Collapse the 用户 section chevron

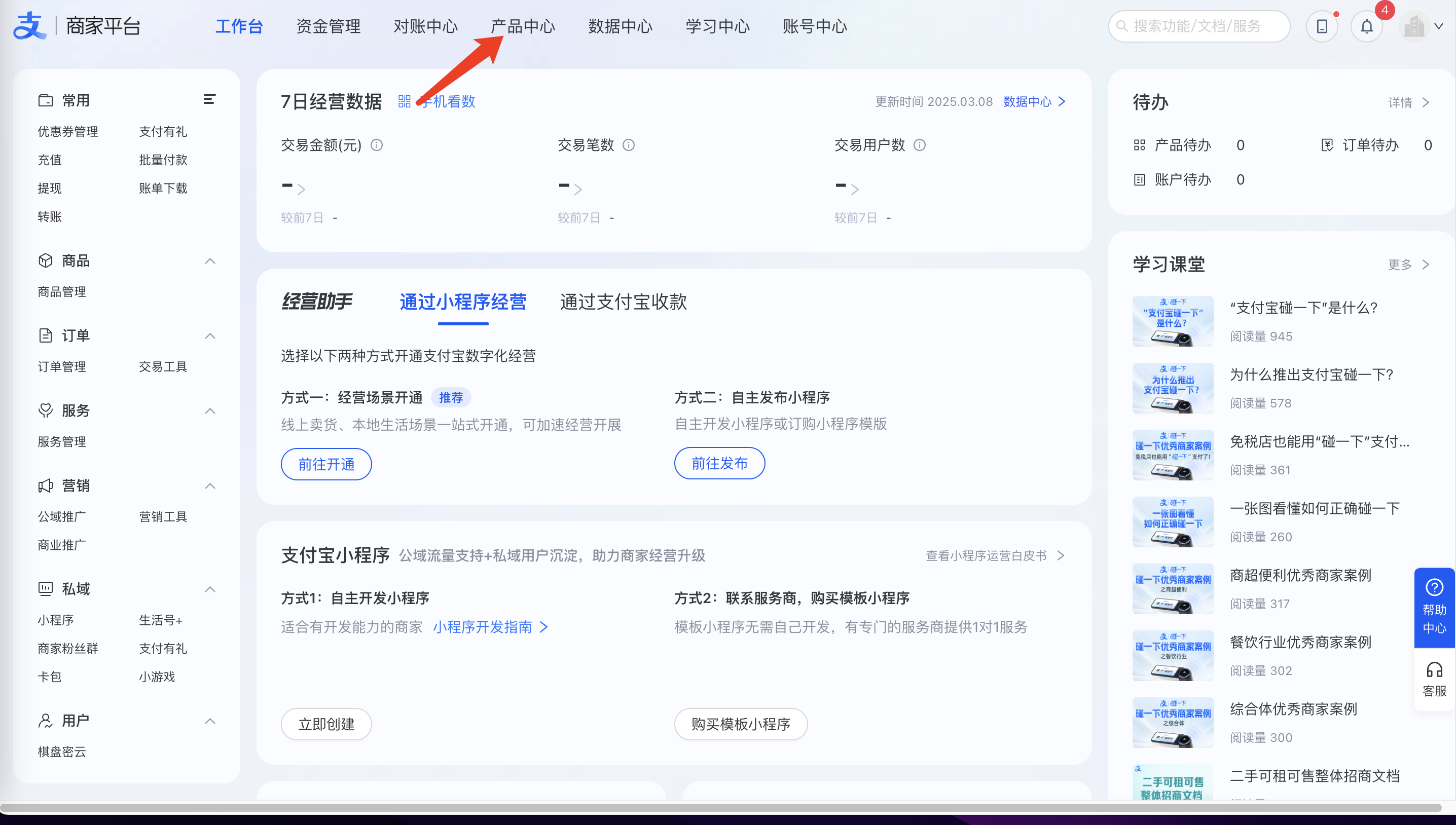point(210,721)
